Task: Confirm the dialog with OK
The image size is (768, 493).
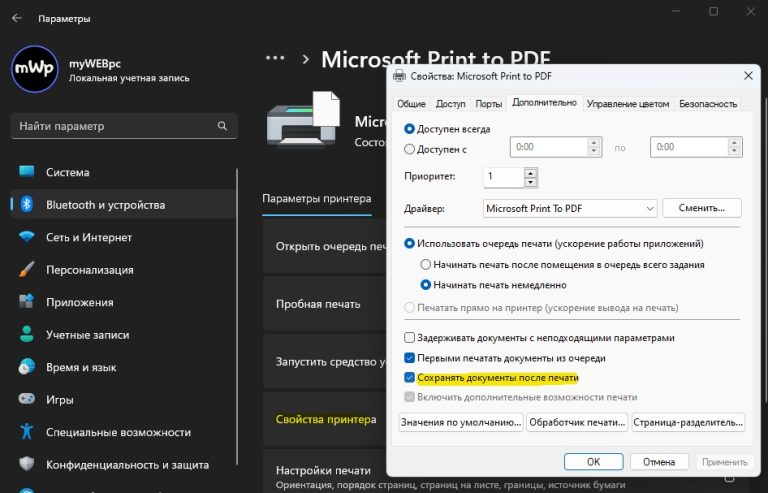Action: pyautogui.click(x=593, y=462)
